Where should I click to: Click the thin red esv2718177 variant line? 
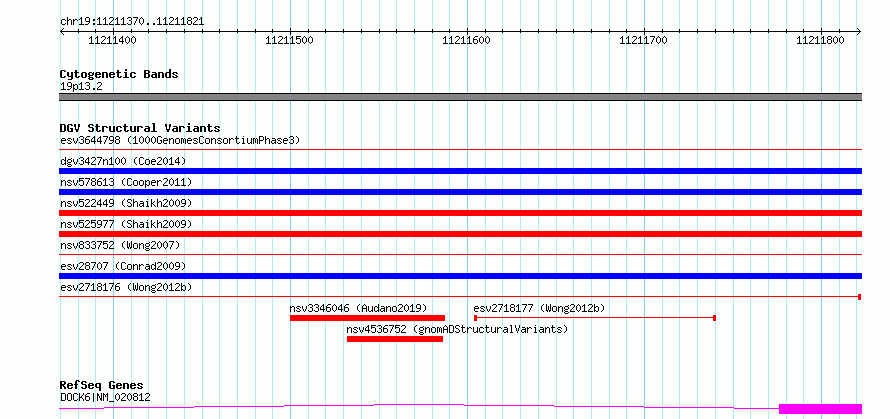tap(595, 318)
